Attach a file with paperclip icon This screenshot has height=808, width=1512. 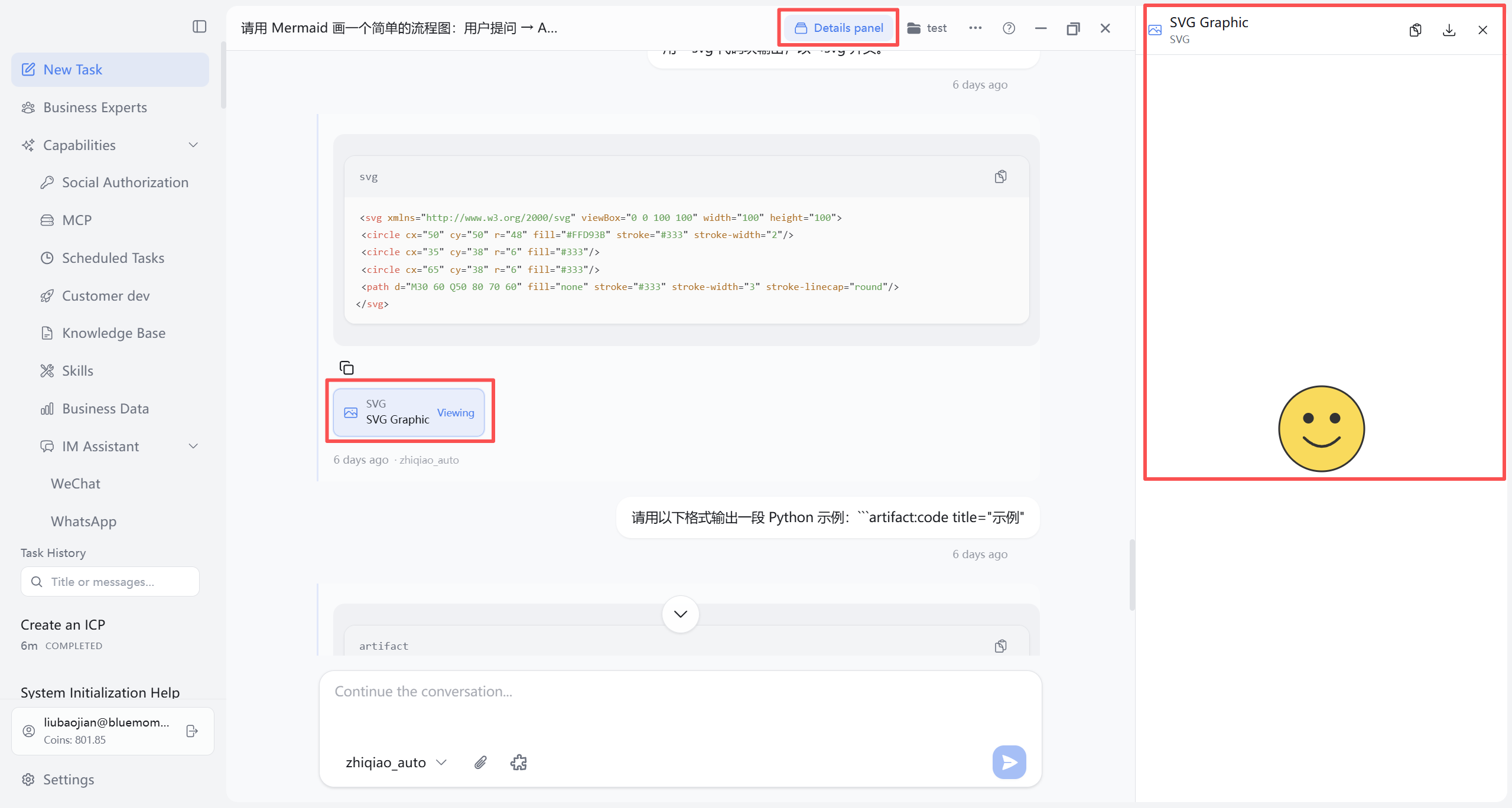pos(480,763)
